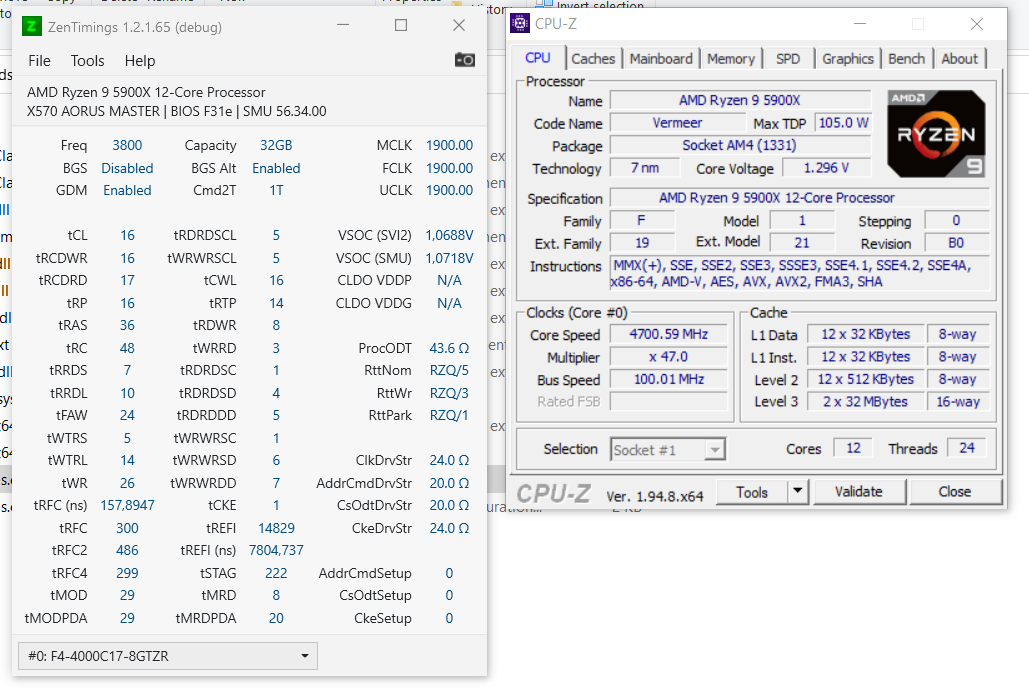Click the ProcODT 43.6 Ω value

tap(450, 348)
